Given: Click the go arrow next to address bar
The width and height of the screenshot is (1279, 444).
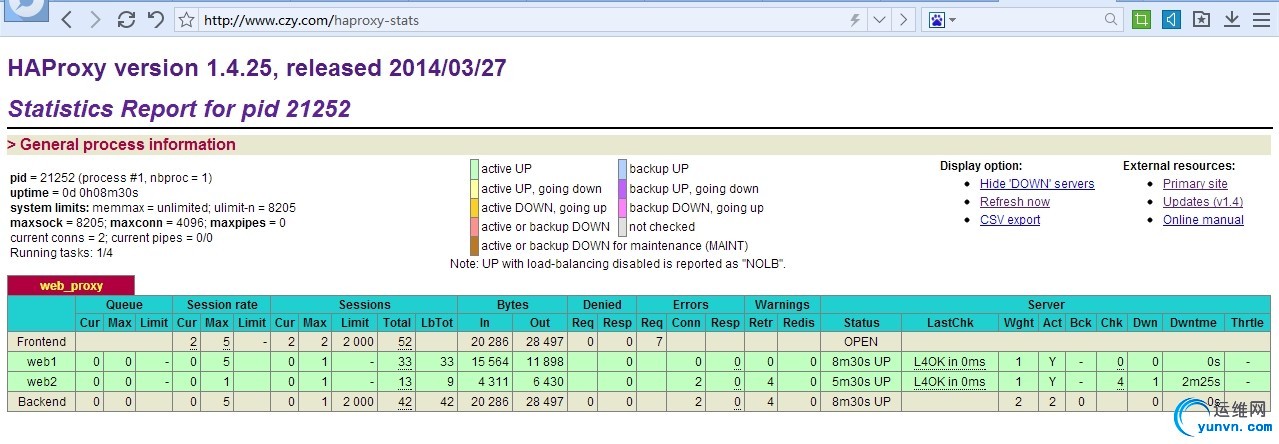Looking at the screenshot, I should click(904, 19).
